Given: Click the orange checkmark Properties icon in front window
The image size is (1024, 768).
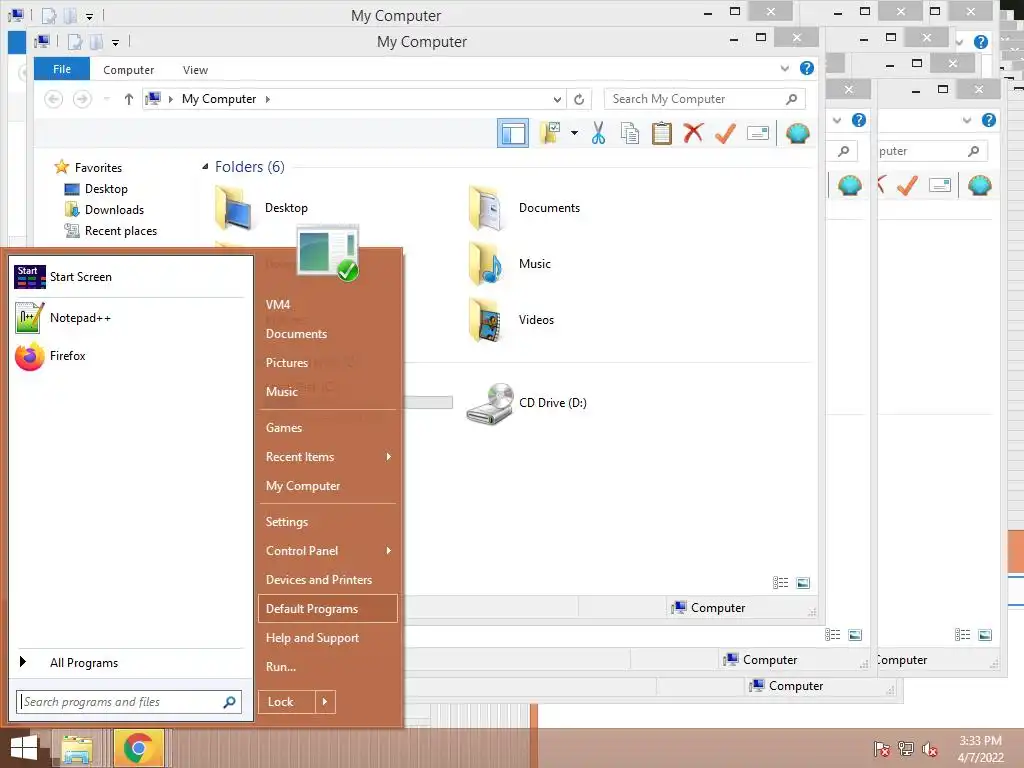Looking at the screenshot, I should pyautogui.click(x=725, y=133).
